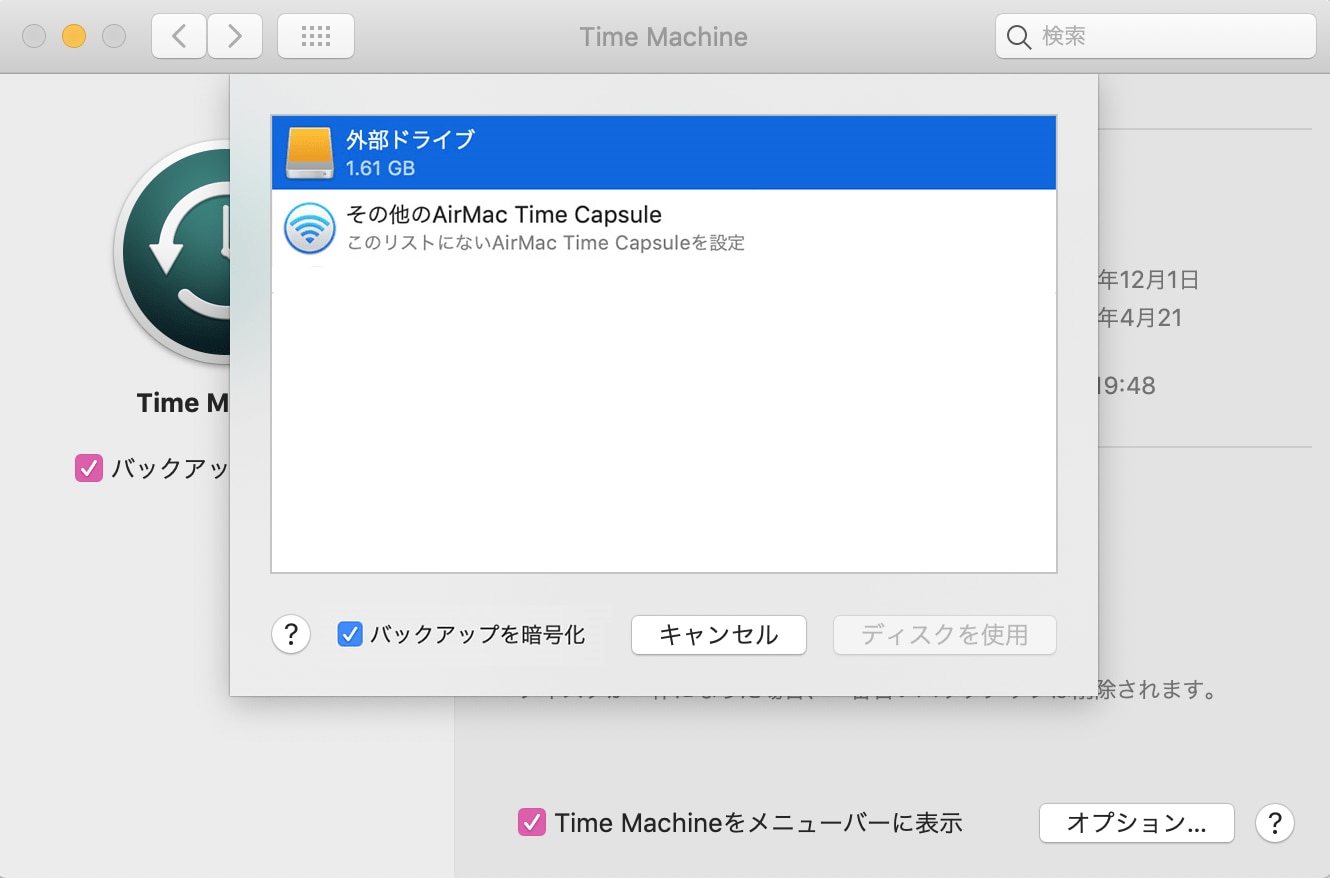Toggle バックアップを暗号化 checkbox

tap(349, 634)
